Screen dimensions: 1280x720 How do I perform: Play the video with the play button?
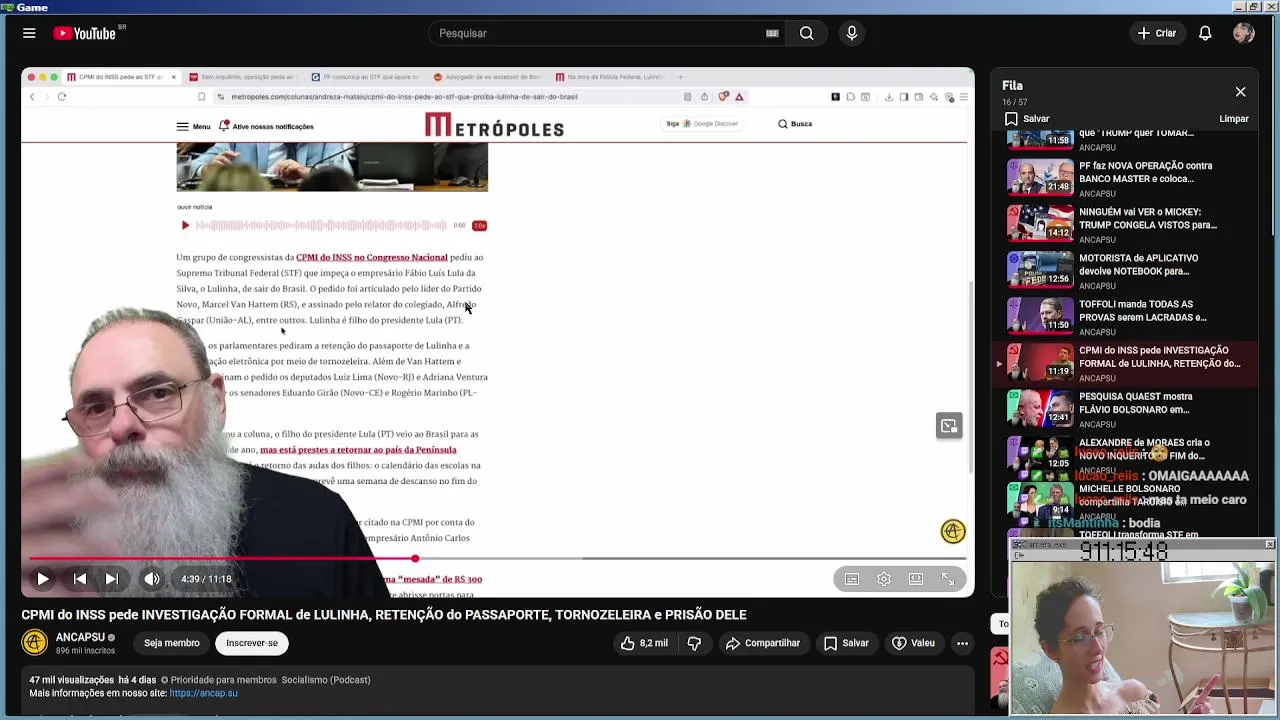click(43, 579)
